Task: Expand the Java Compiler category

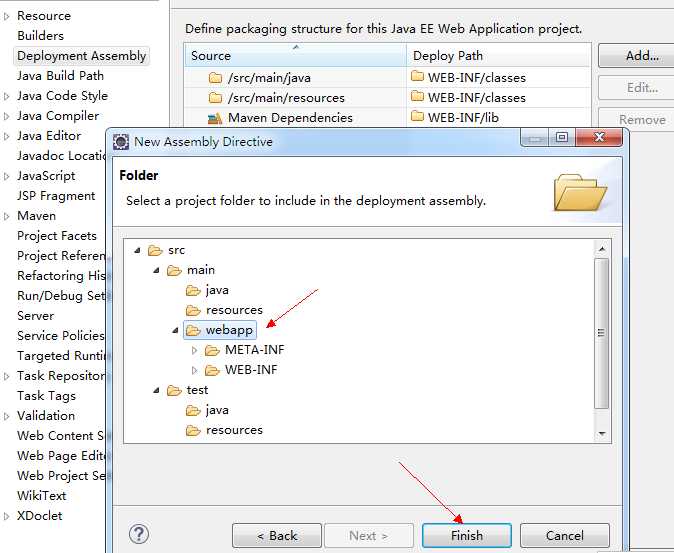Action: [6, 116]
